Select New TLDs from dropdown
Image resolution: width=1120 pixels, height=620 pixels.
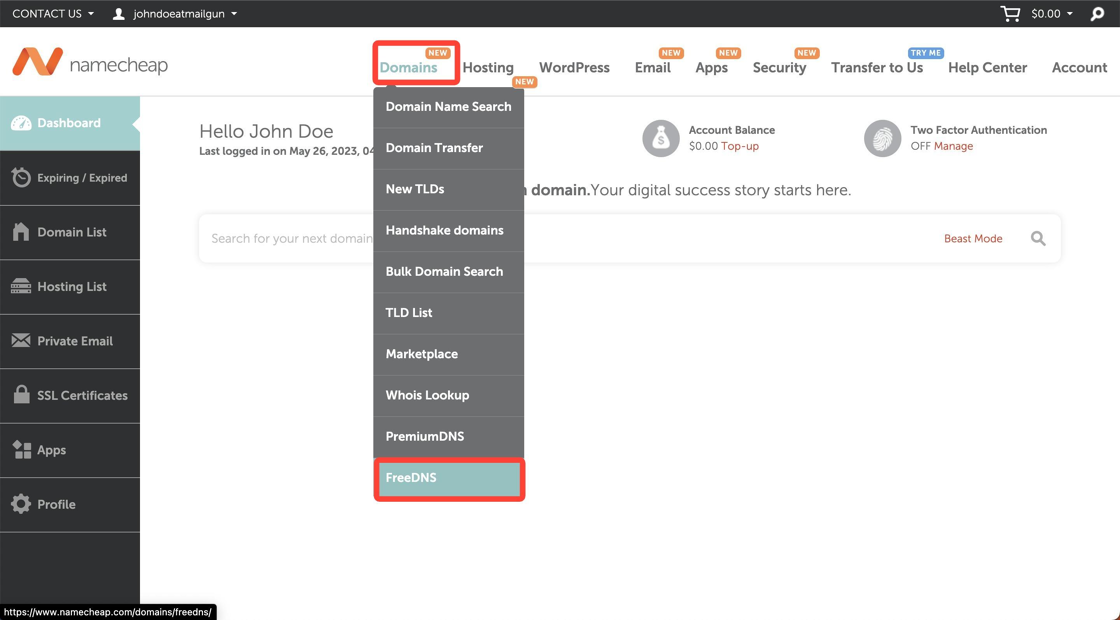[449, 190]
